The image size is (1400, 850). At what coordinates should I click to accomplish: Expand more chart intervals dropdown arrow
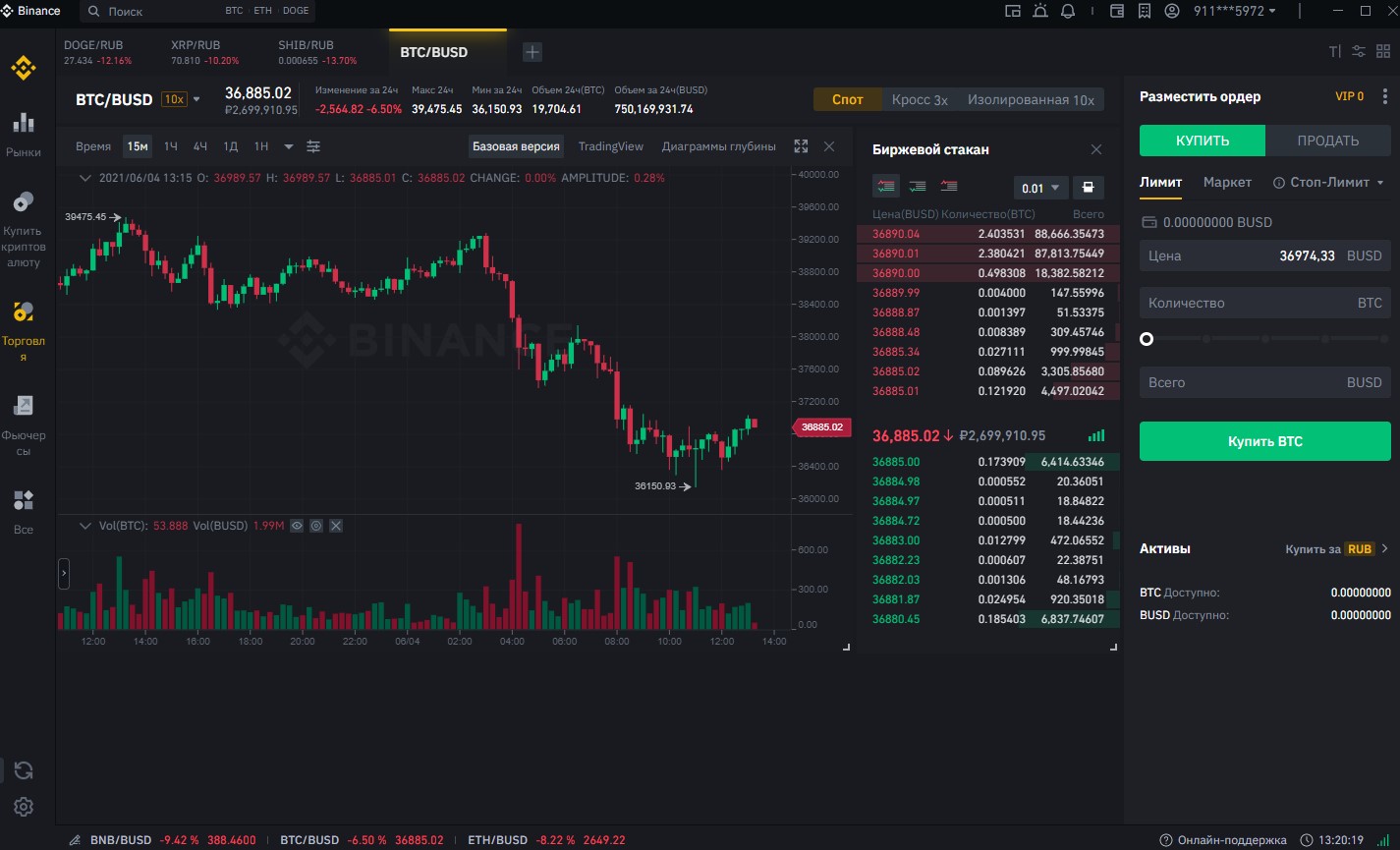[x=289, y=146]
